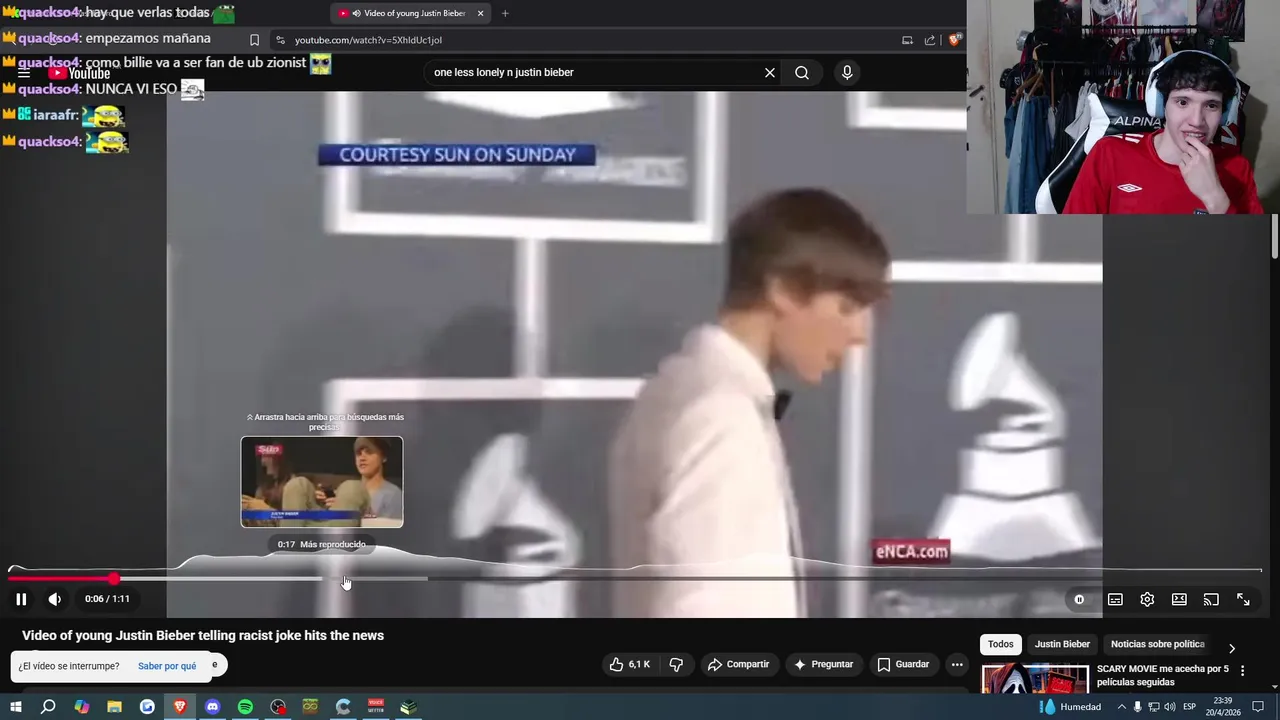This screenshot has width=1280, height=720.
Task: Open Brave Shields lion icon
Action: tap(955, 40)
